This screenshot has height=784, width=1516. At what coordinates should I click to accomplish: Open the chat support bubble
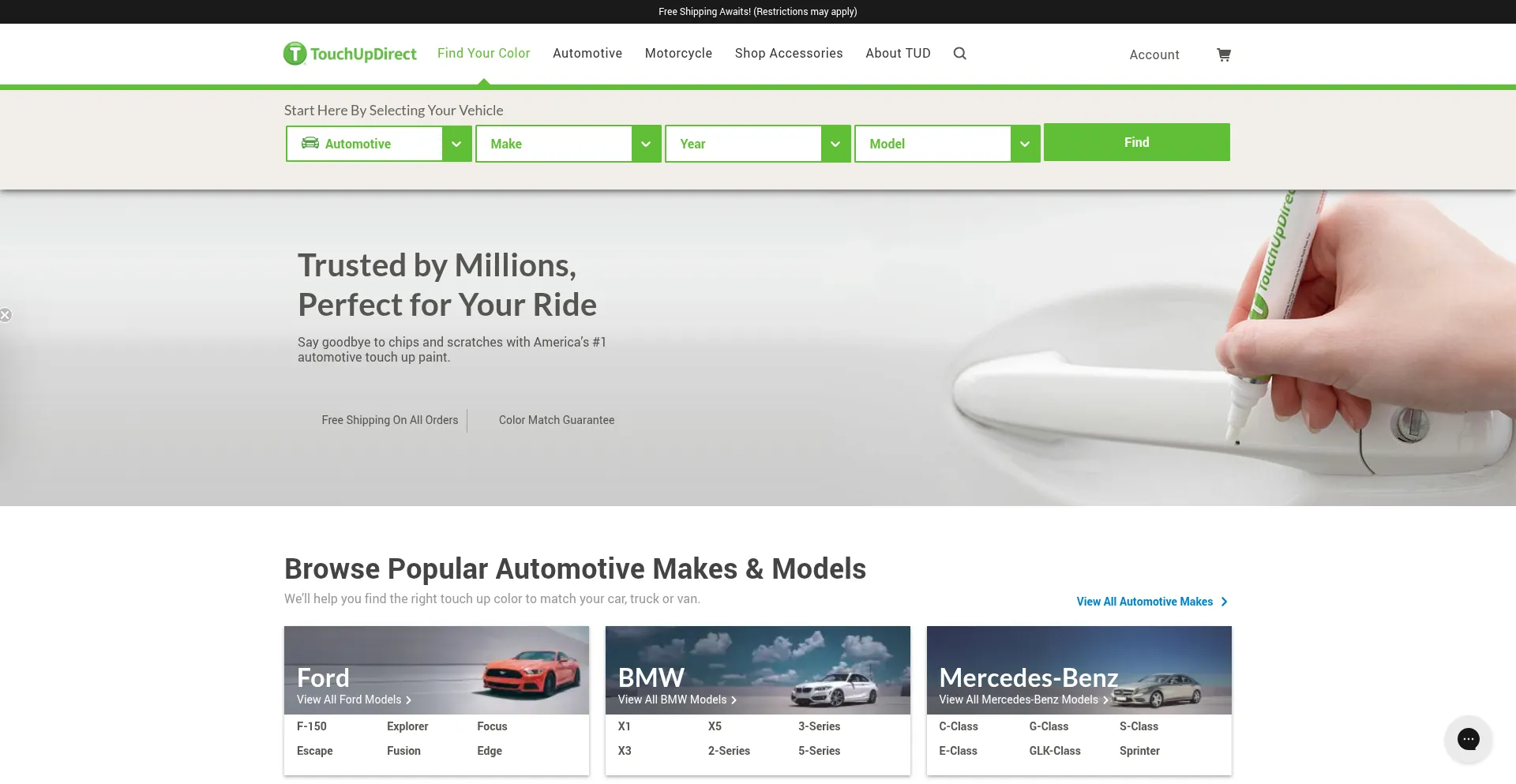(x=1468, y=739)
